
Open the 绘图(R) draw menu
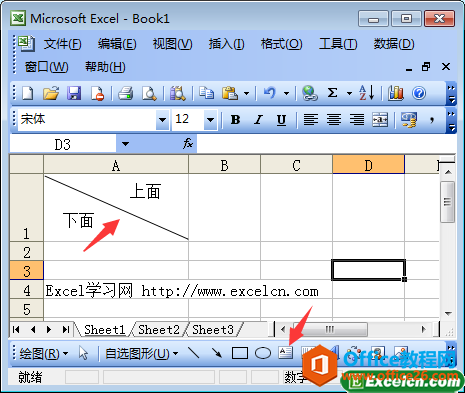pyautogui.click(x=44, y=353)
